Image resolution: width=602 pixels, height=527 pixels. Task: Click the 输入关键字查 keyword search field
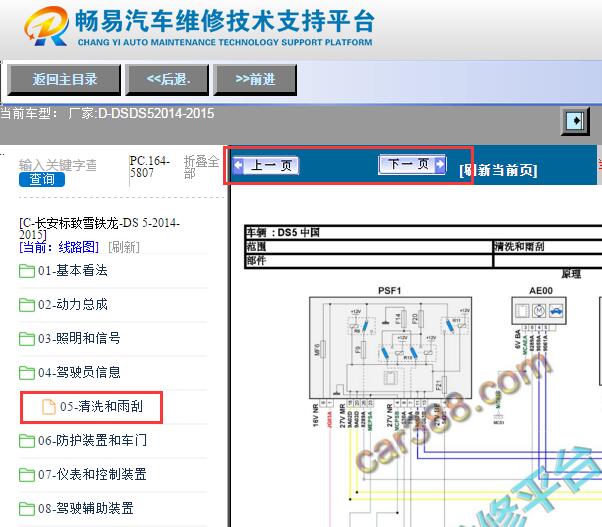(x=58, y=165)
